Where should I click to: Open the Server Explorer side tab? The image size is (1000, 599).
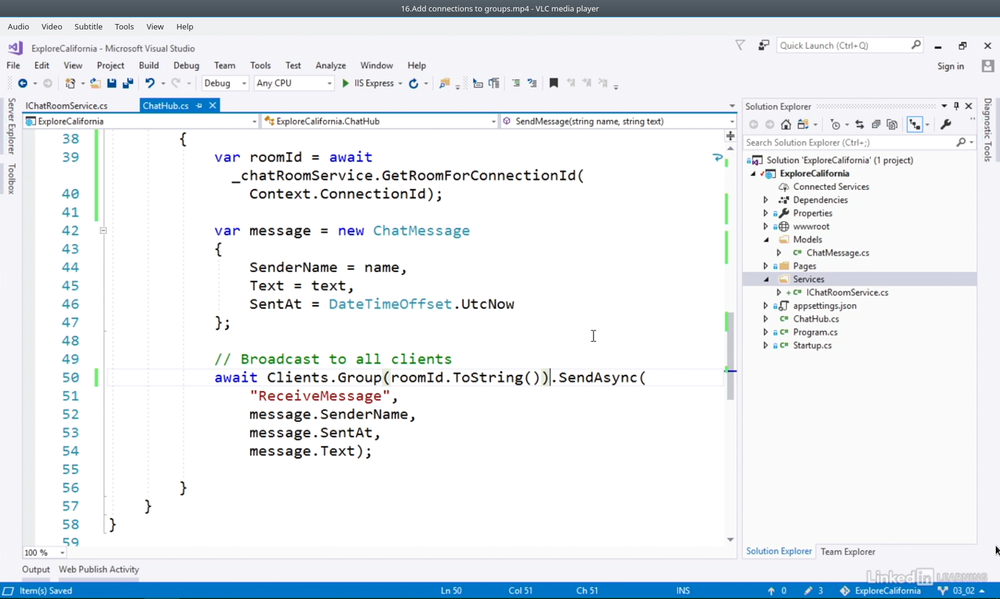tap(11, 126)
